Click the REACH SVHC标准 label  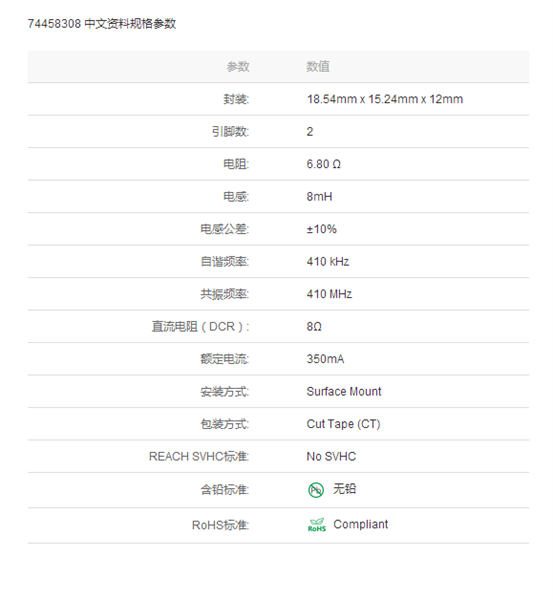coord(199,457)
